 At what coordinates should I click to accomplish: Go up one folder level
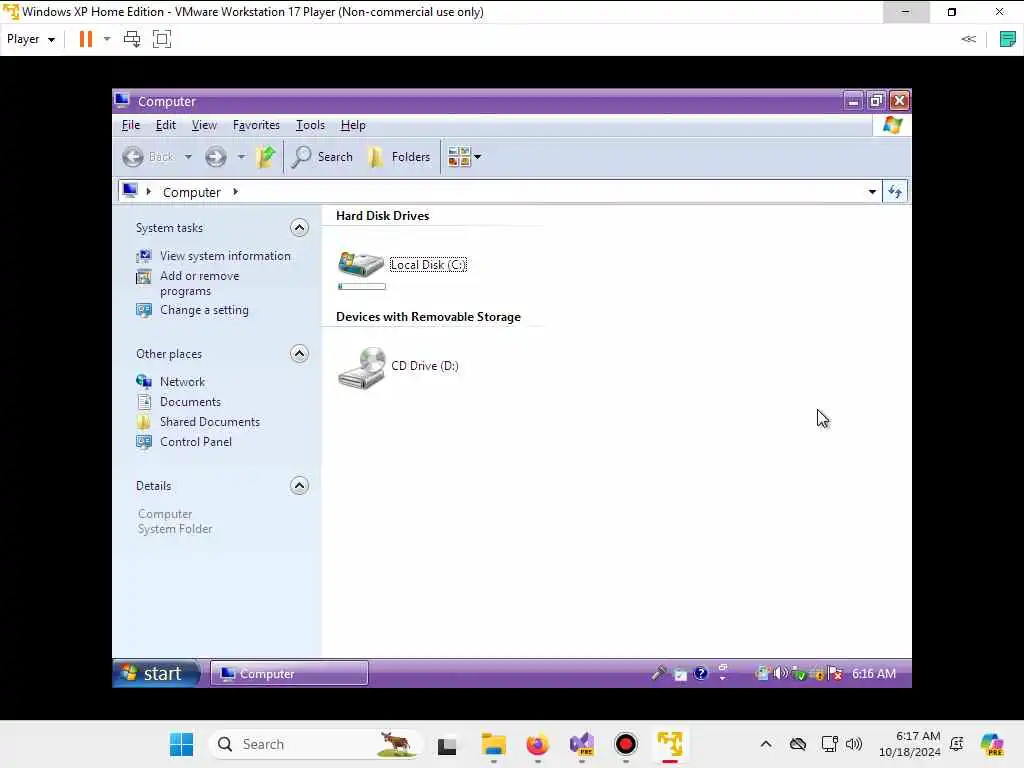pyautogui.click(x=266, y=157)
